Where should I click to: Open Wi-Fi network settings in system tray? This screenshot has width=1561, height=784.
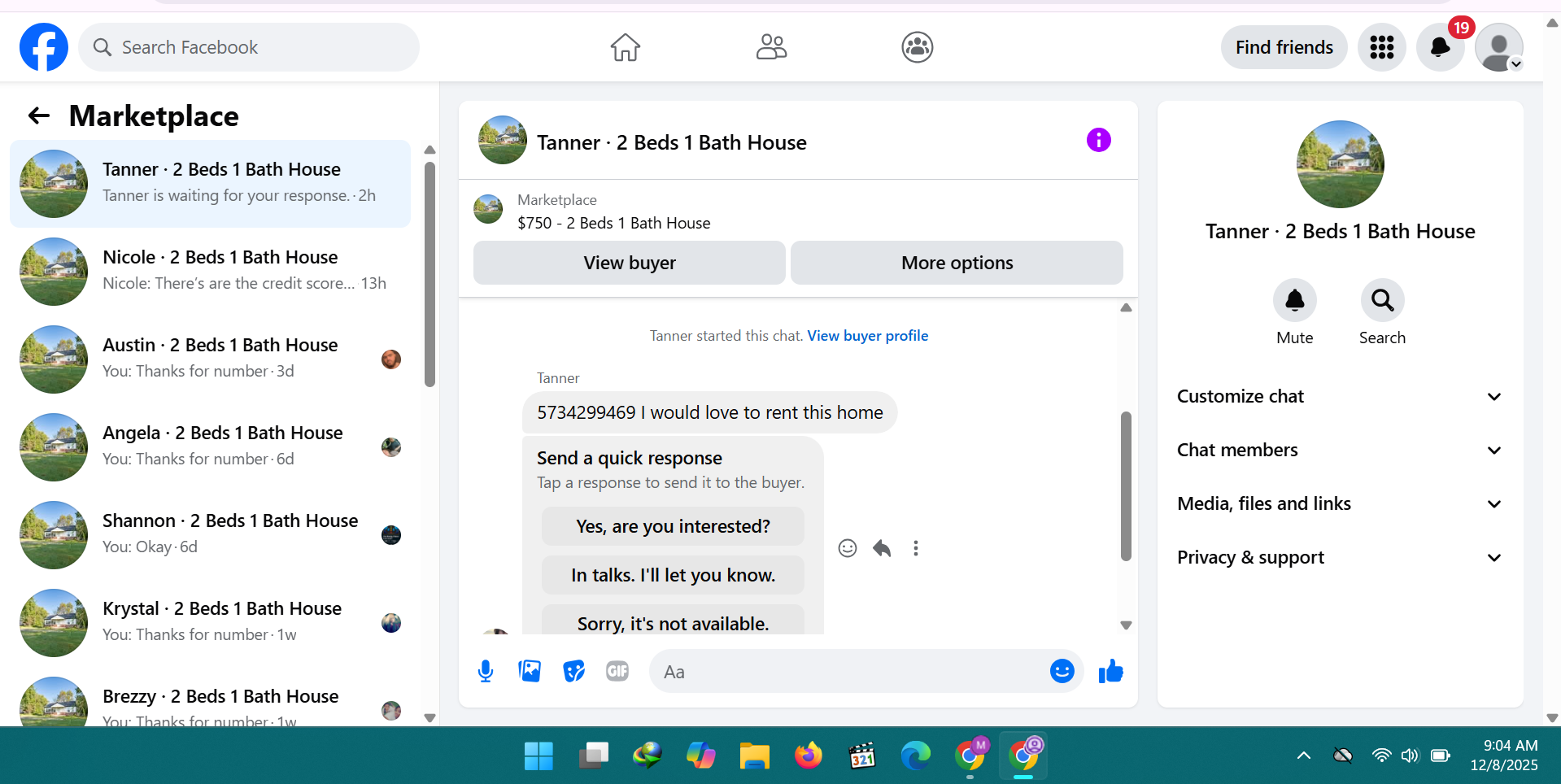tap(1381, 756)
